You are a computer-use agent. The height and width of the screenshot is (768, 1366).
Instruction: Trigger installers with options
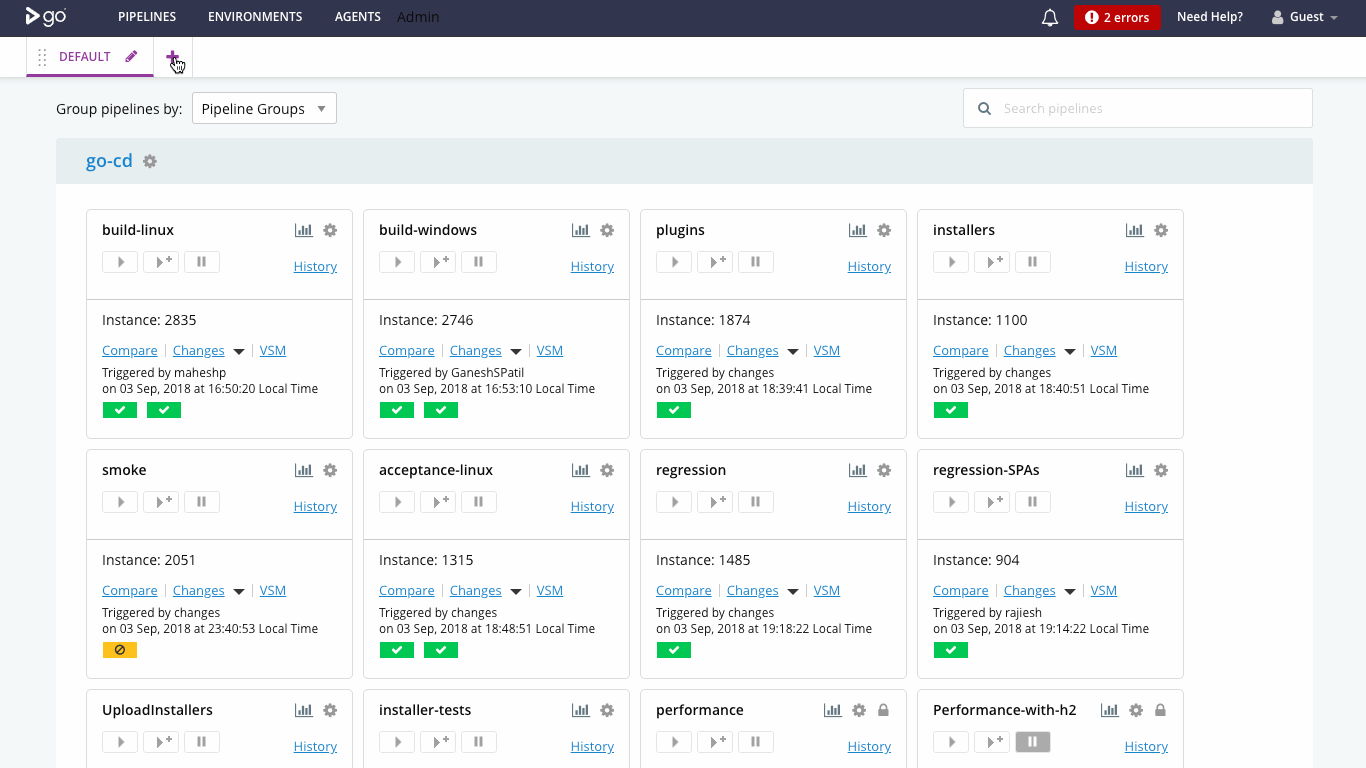coord(992,262)
